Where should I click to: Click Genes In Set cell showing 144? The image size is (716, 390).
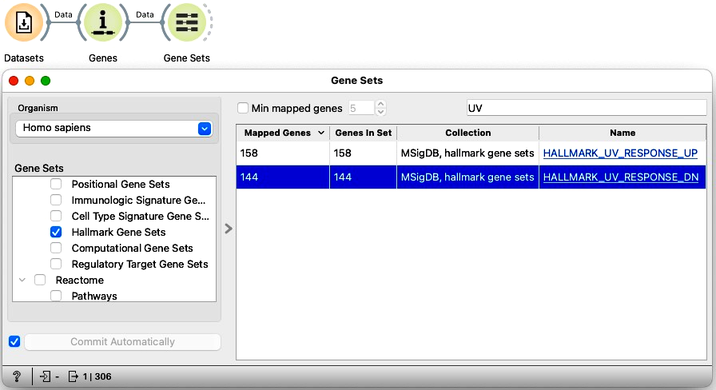click(x=363, y=177)
